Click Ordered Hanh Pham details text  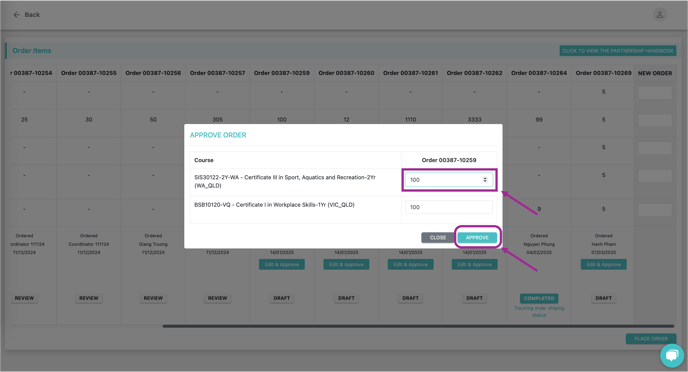point(603,244)
